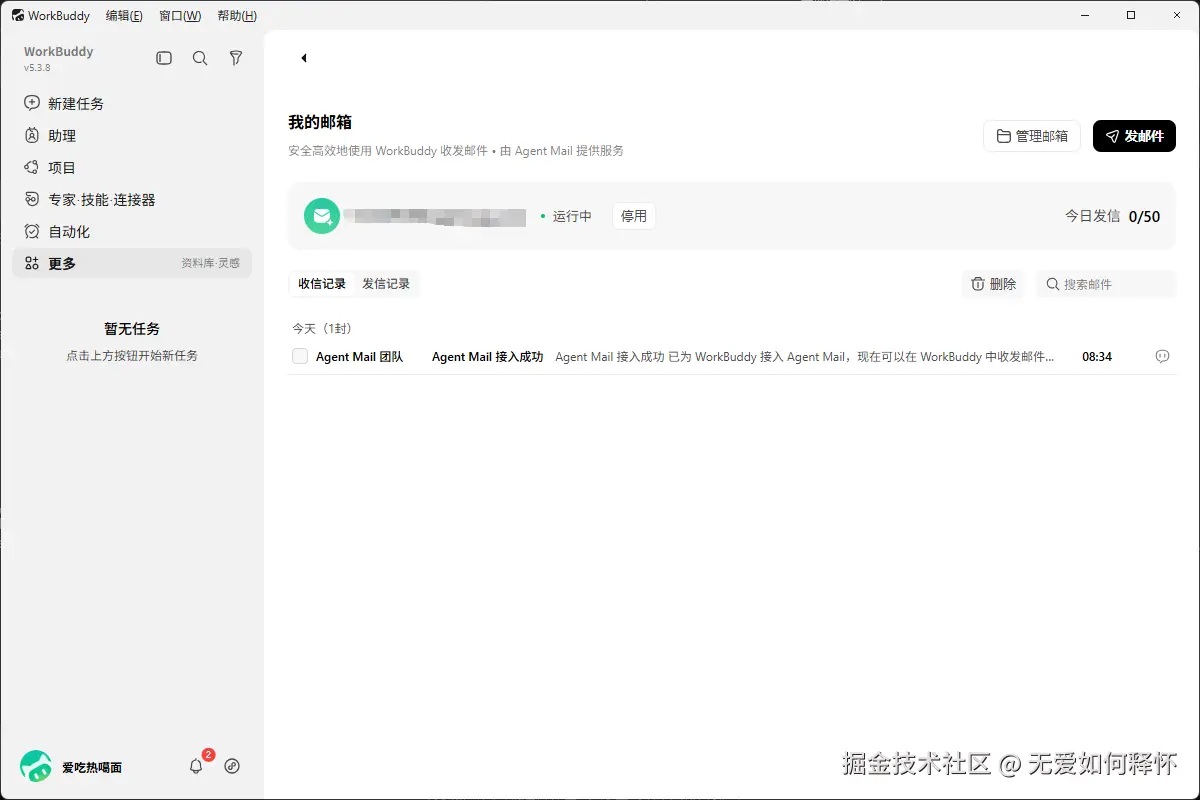Click the 删除 button

click(x=993, y=284)
